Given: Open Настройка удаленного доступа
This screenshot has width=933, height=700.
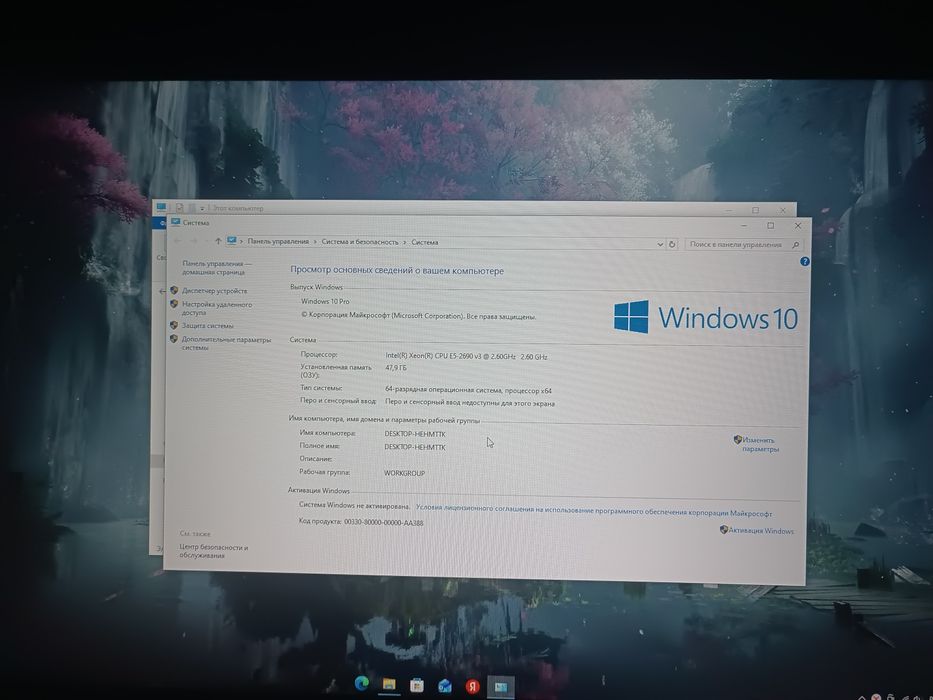Looking at the screenshot, I should pyautogui.click(x=217, y=308).
